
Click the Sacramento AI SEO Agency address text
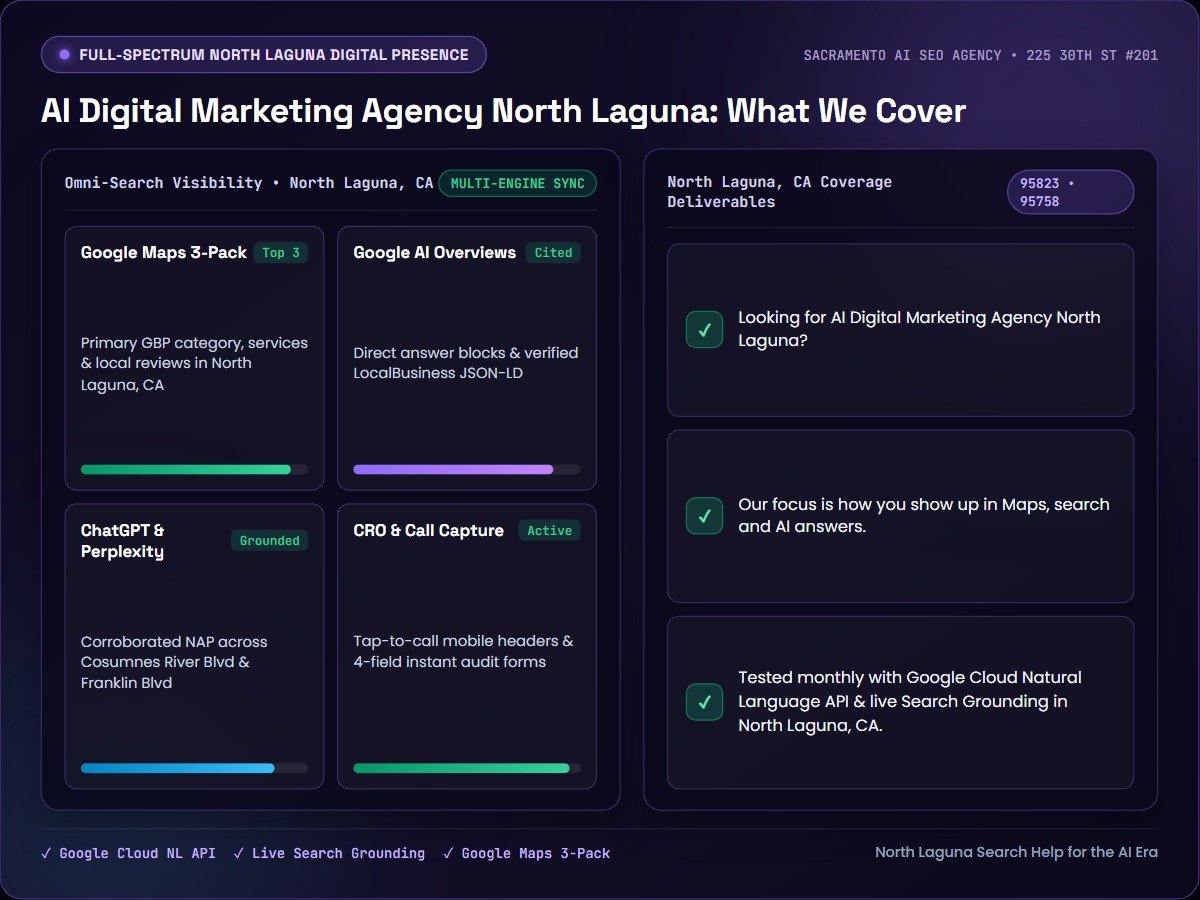[981, 55]
